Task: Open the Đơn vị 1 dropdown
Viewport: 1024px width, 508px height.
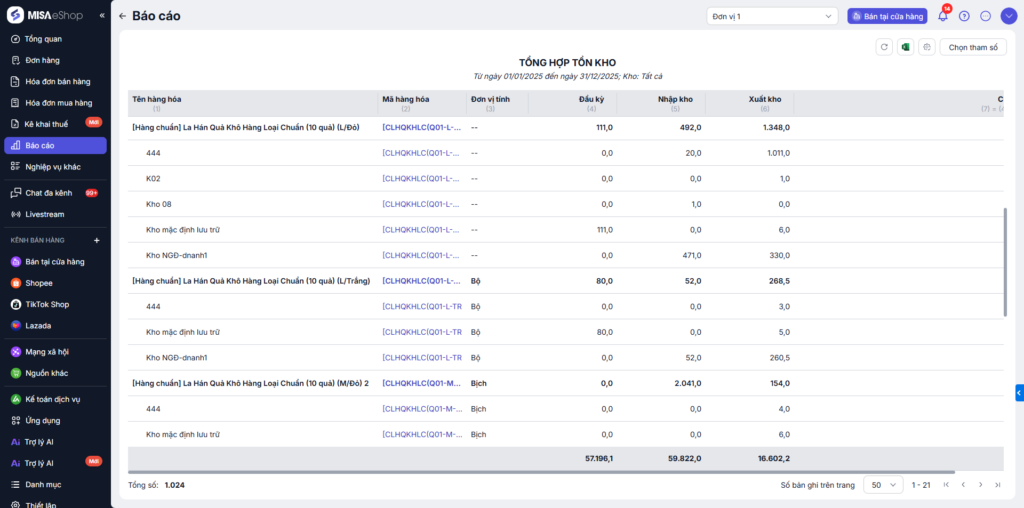Action: pos(772,16)
